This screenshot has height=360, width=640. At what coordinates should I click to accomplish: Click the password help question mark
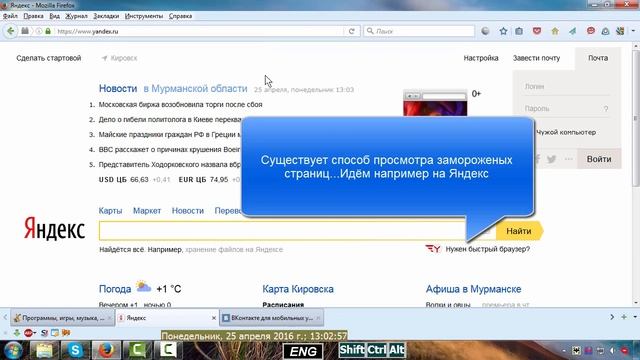606,109
